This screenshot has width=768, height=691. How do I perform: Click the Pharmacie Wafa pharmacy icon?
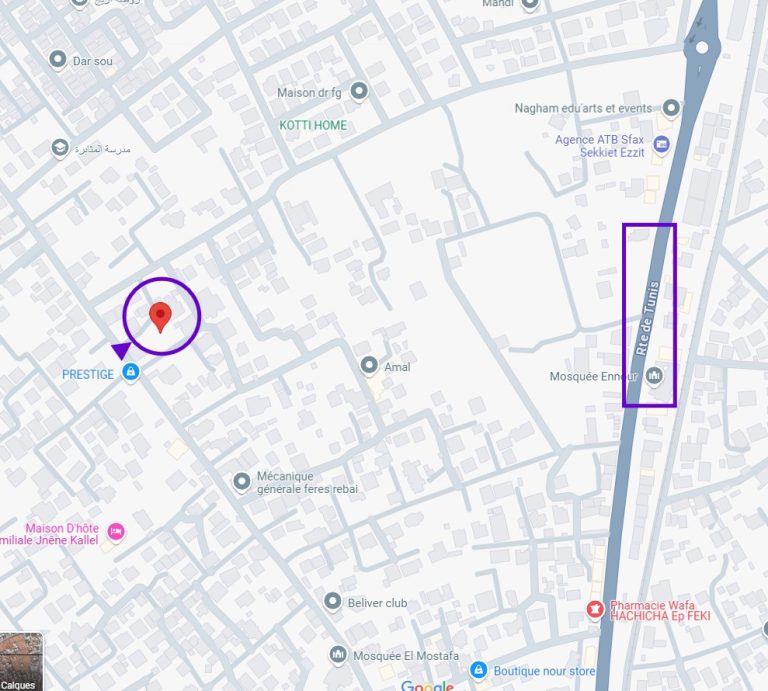(595, 610)
